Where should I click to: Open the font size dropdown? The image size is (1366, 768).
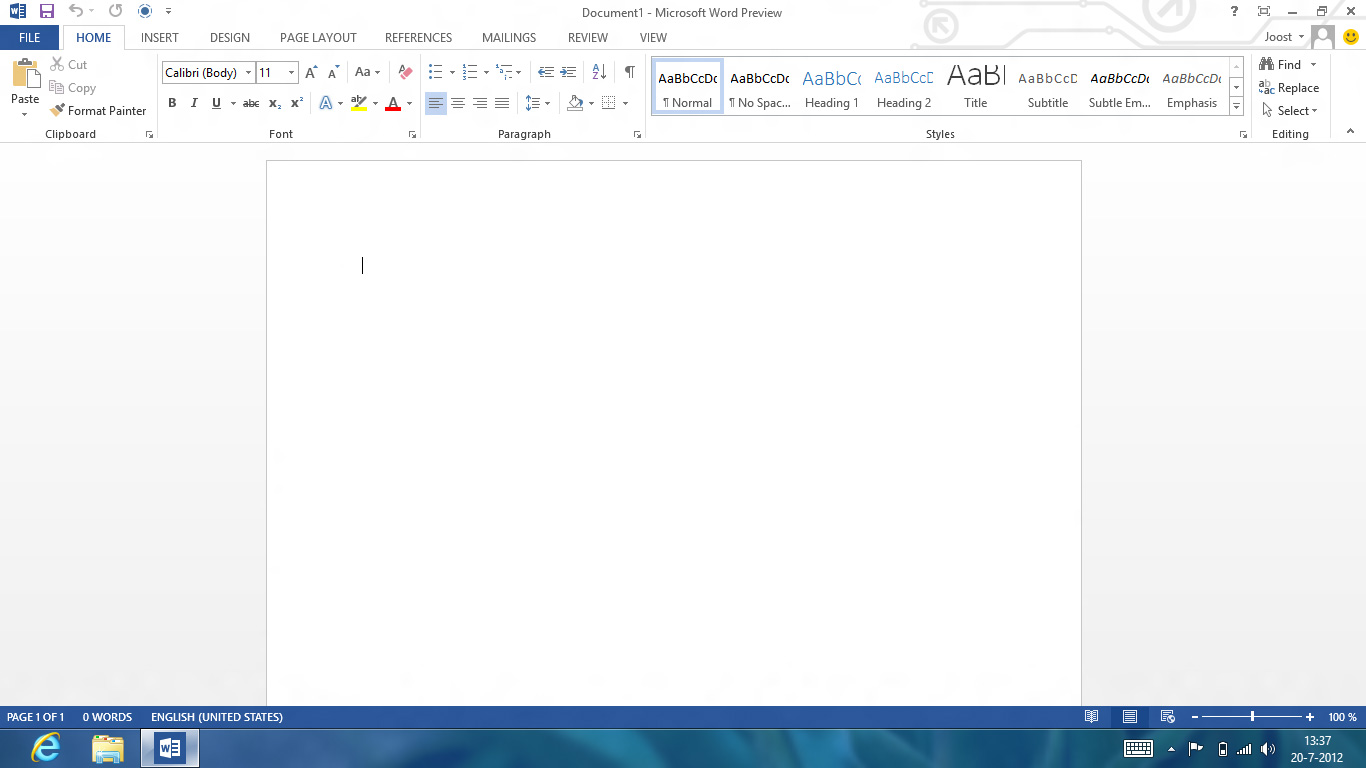tap(291, 73)
